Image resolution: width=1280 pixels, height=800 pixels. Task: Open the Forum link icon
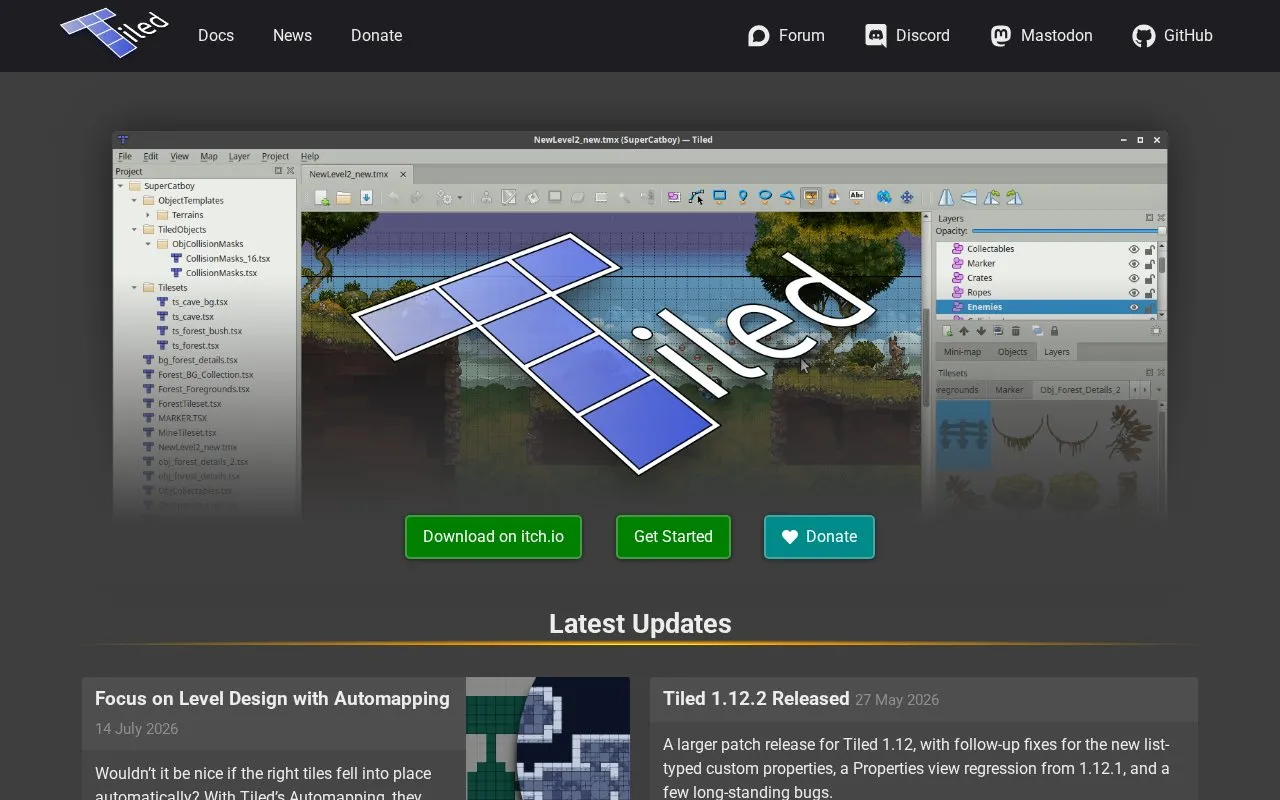coord(759,36)
